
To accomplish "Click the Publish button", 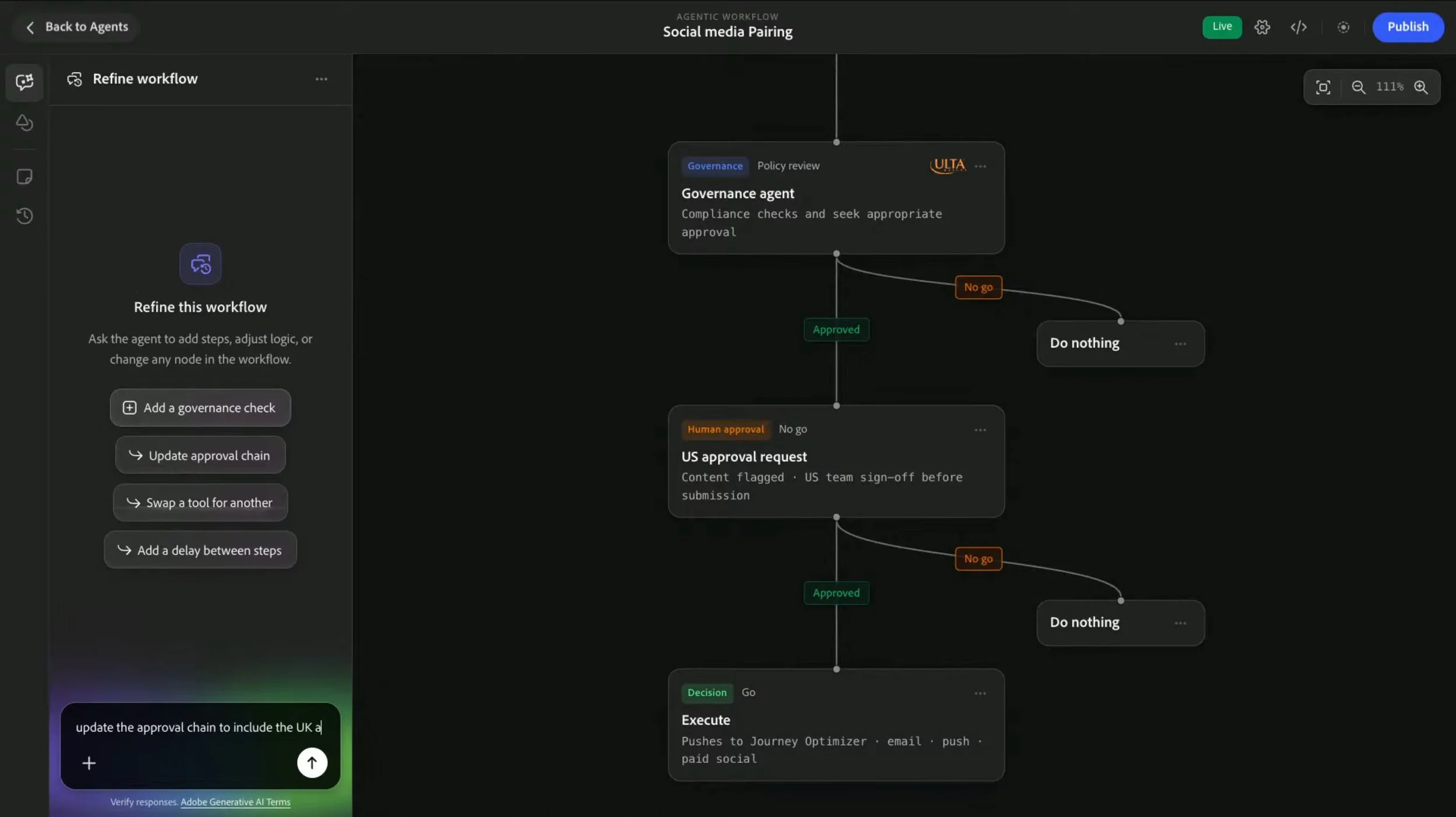I will [1408, 27].
